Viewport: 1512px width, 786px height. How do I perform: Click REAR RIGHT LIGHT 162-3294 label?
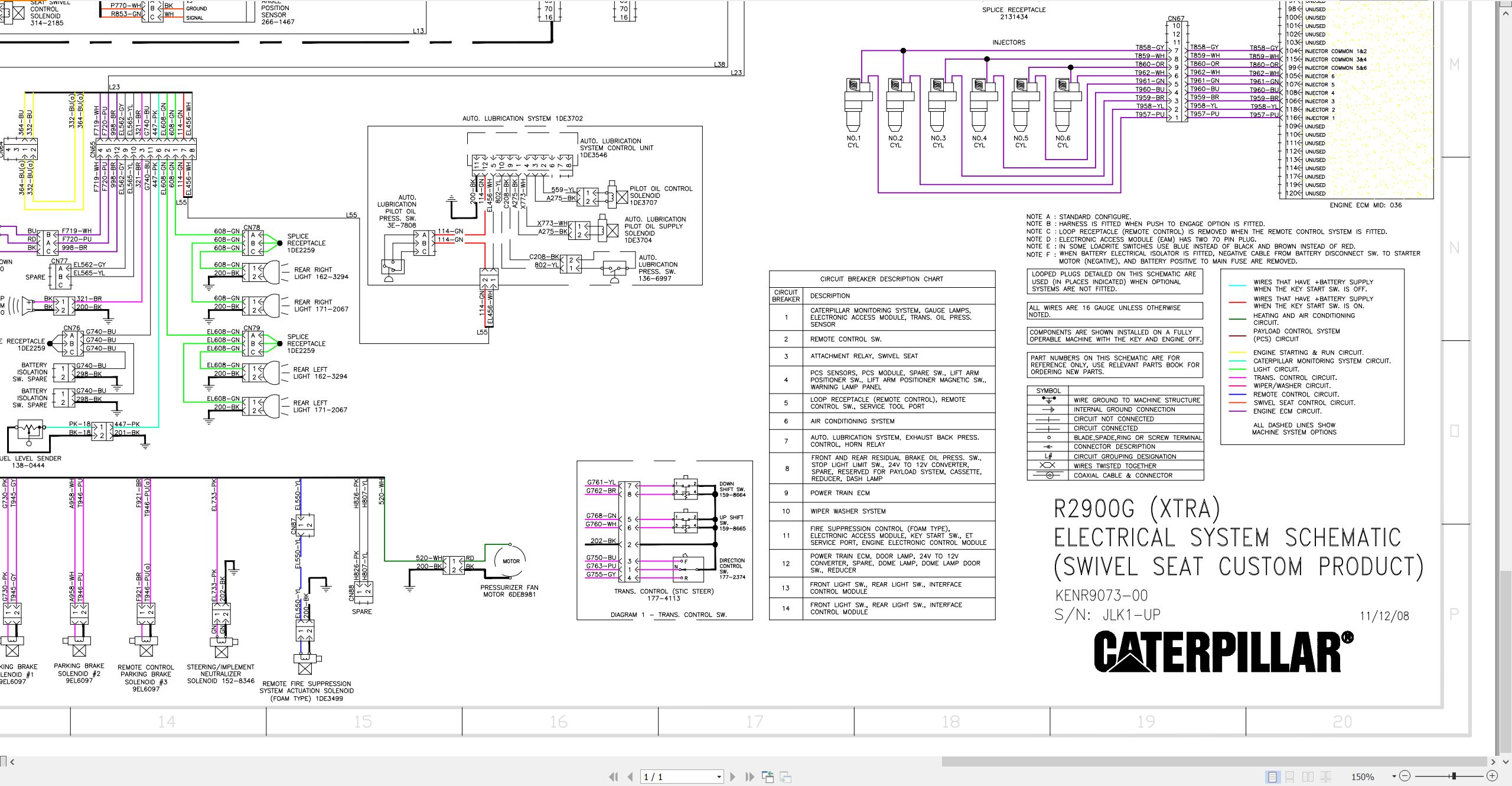pyautogui.click(x=321, y=273)
